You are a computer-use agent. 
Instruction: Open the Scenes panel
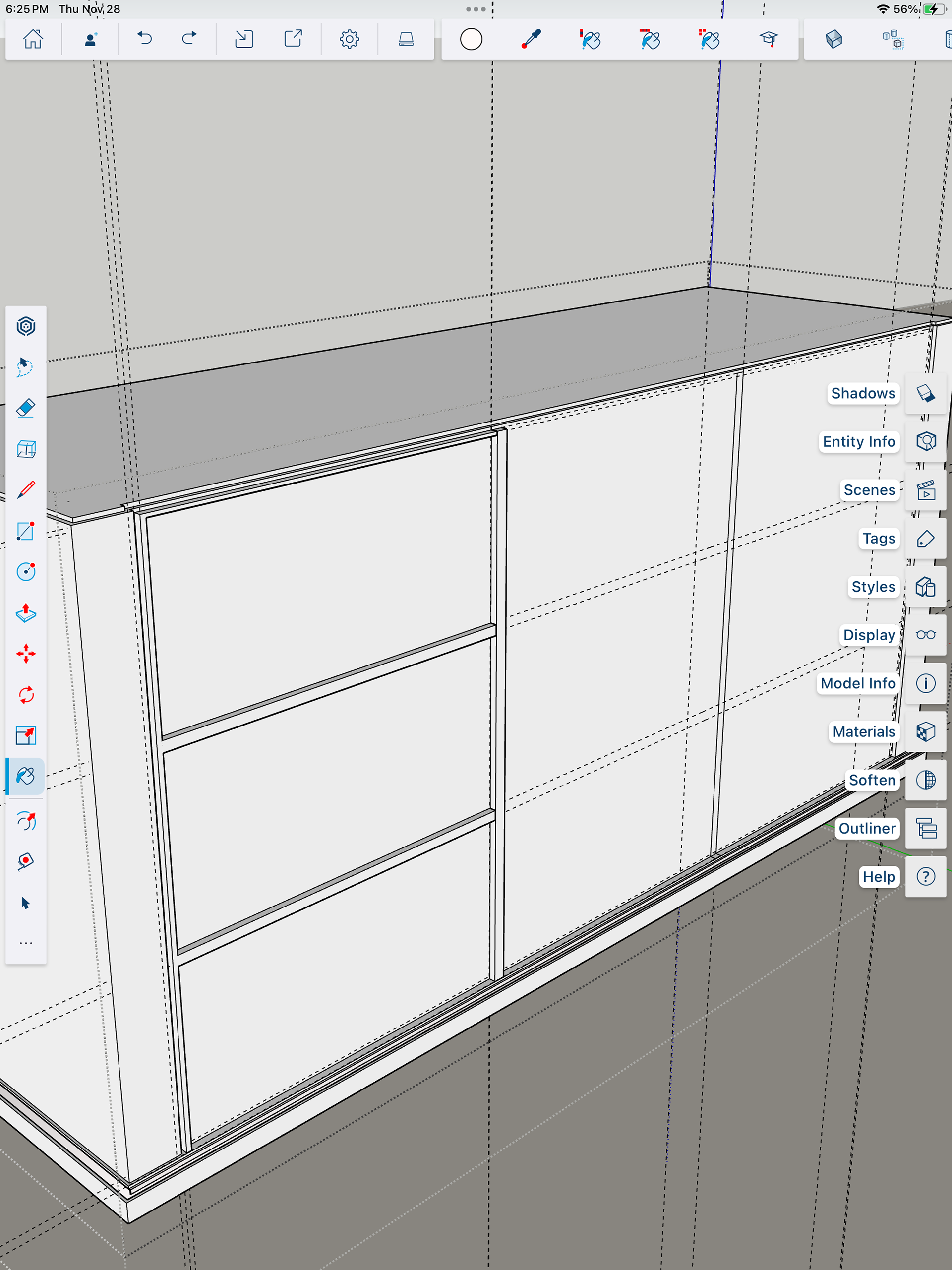[925, 490]
